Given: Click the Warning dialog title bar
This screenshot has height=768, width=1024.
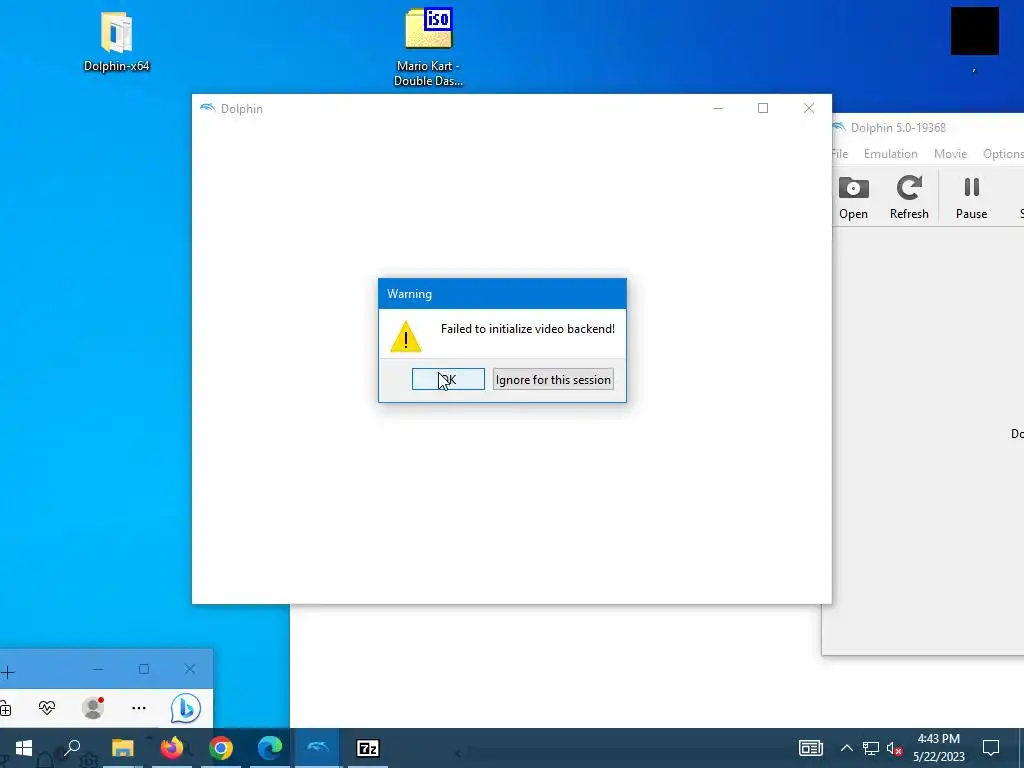Looking at the screenshot, I should point(502,294).
